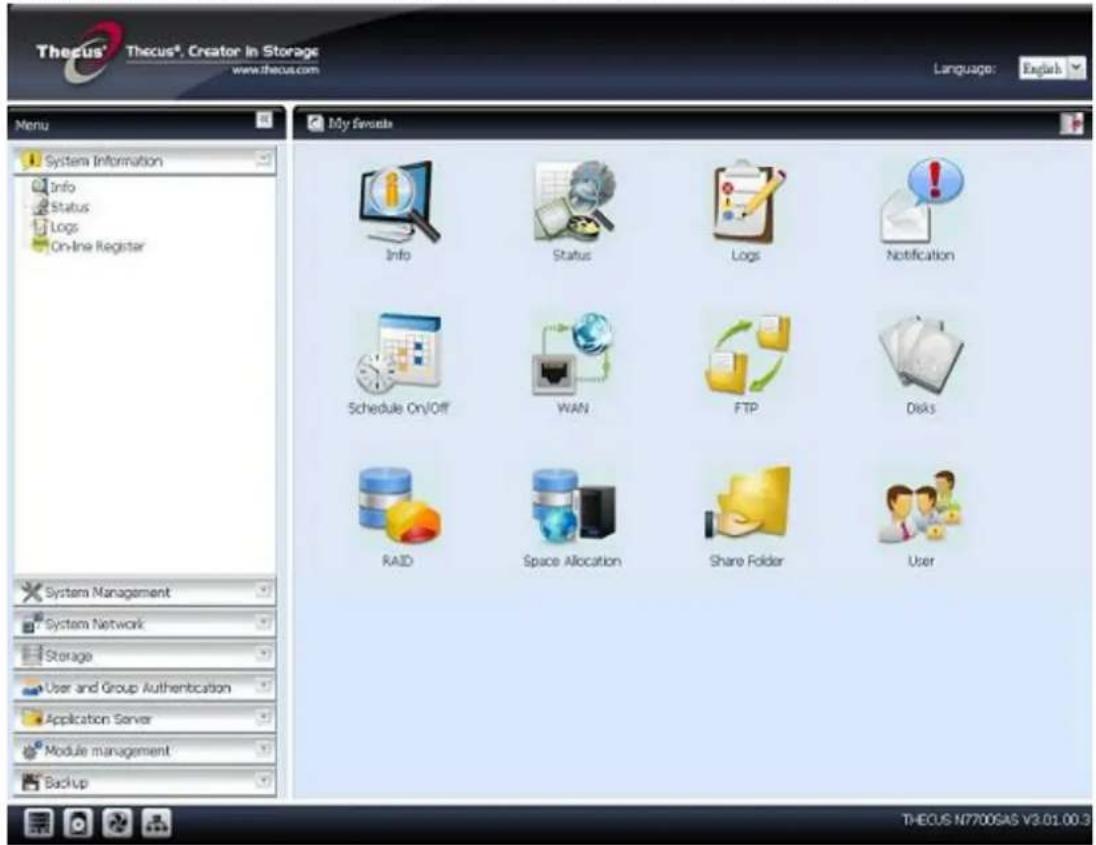The image size is (1096, 845).
Task: Open Schedule On/Off calendar icon
Action: [398, 358]
